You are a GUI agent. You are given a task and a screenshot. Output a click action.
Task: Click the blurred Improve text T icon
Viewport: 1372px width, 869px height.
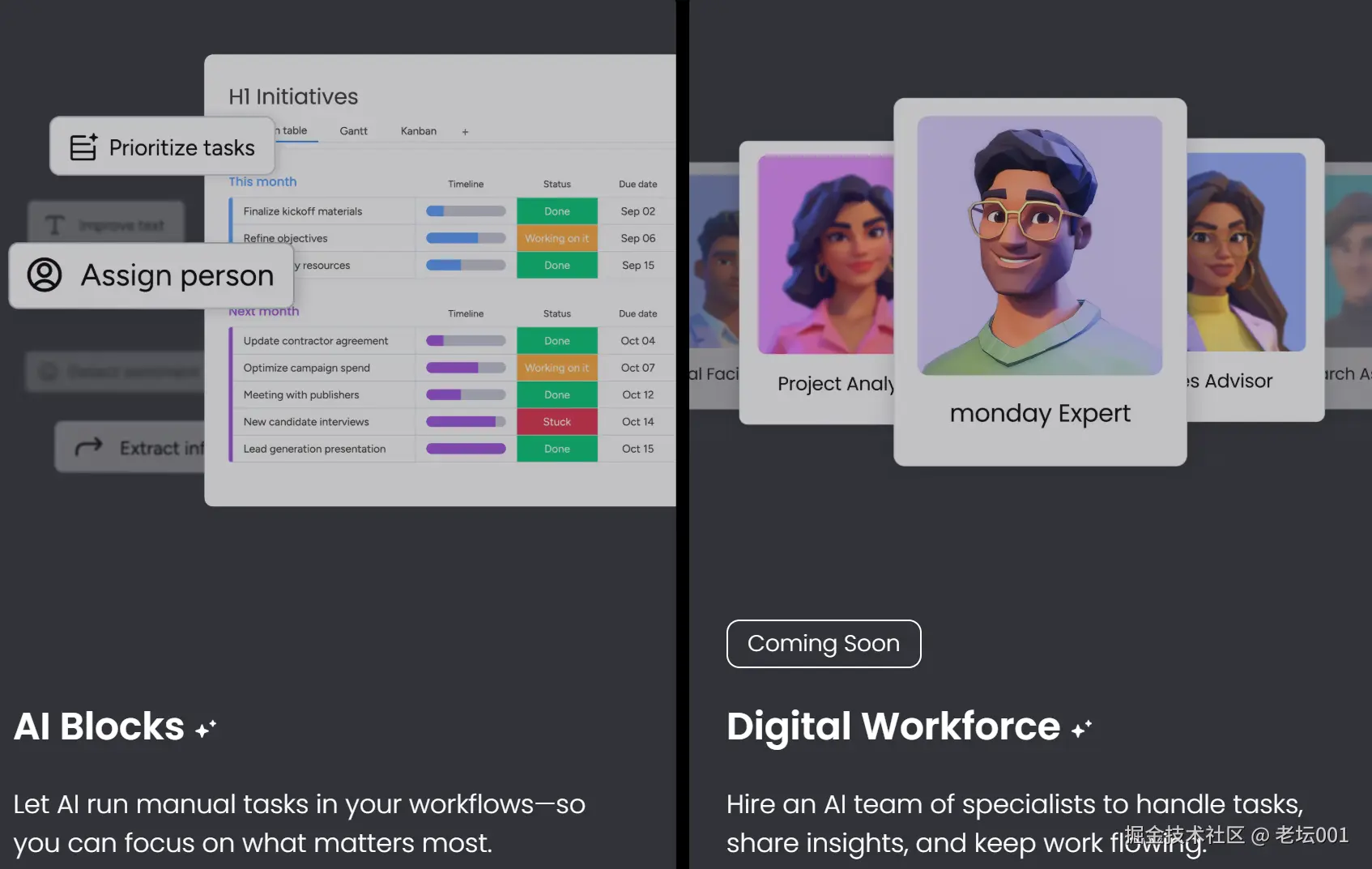coord(55,225)
